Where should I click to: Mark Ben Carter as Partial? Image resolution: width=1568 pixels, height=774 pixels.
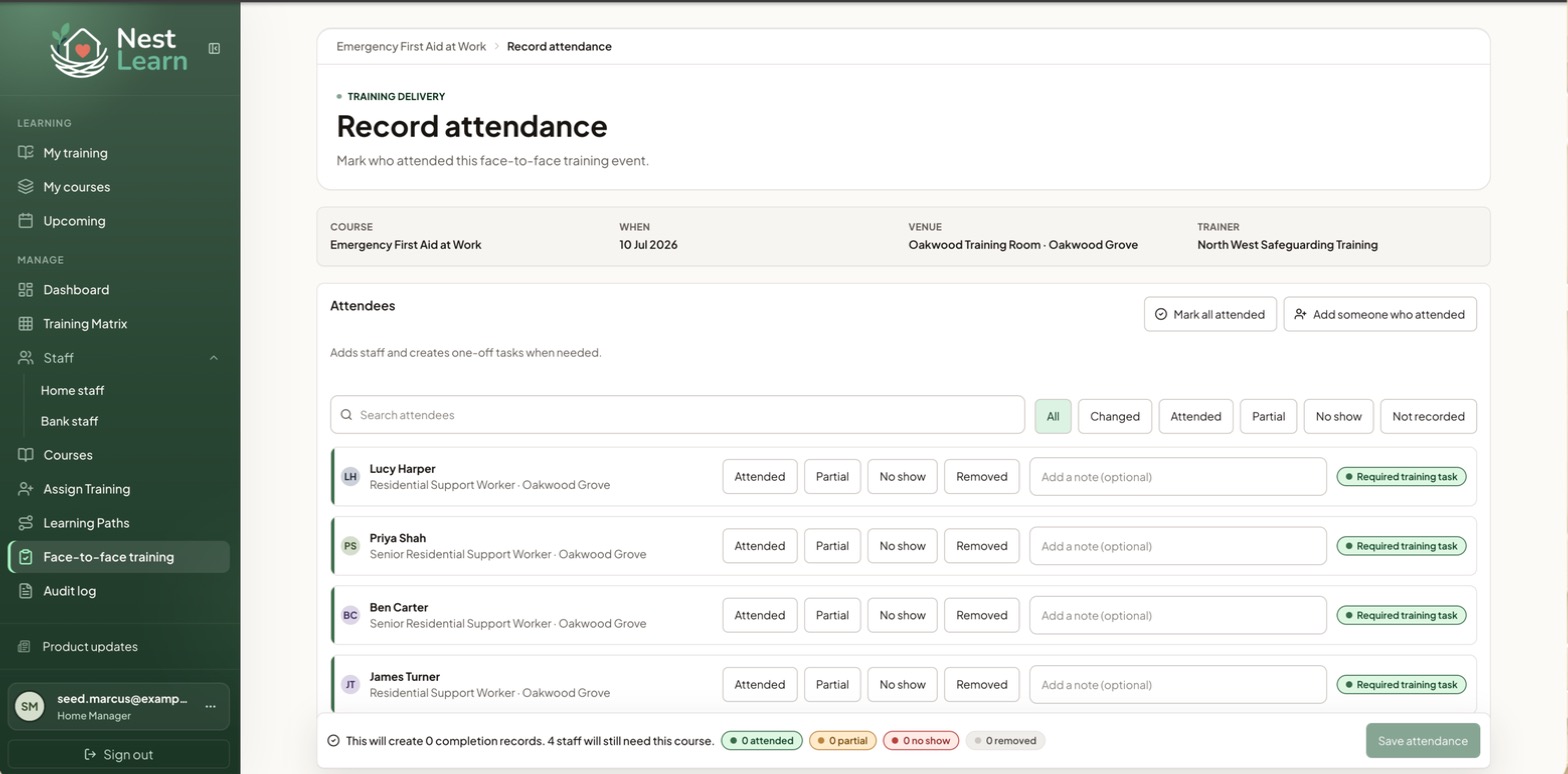tap(832, 615)
